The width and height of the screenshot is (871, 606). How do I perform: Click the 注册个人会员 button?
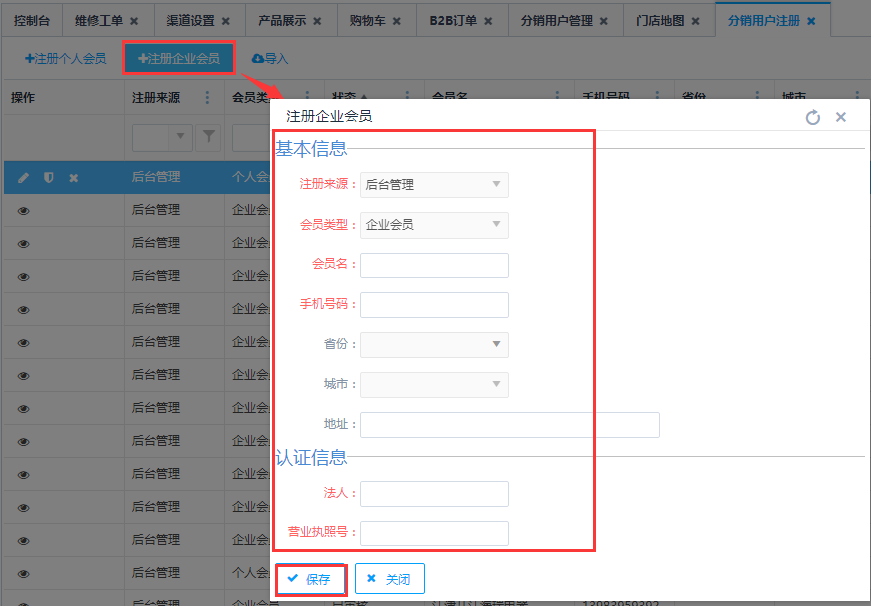pos(66,59)
